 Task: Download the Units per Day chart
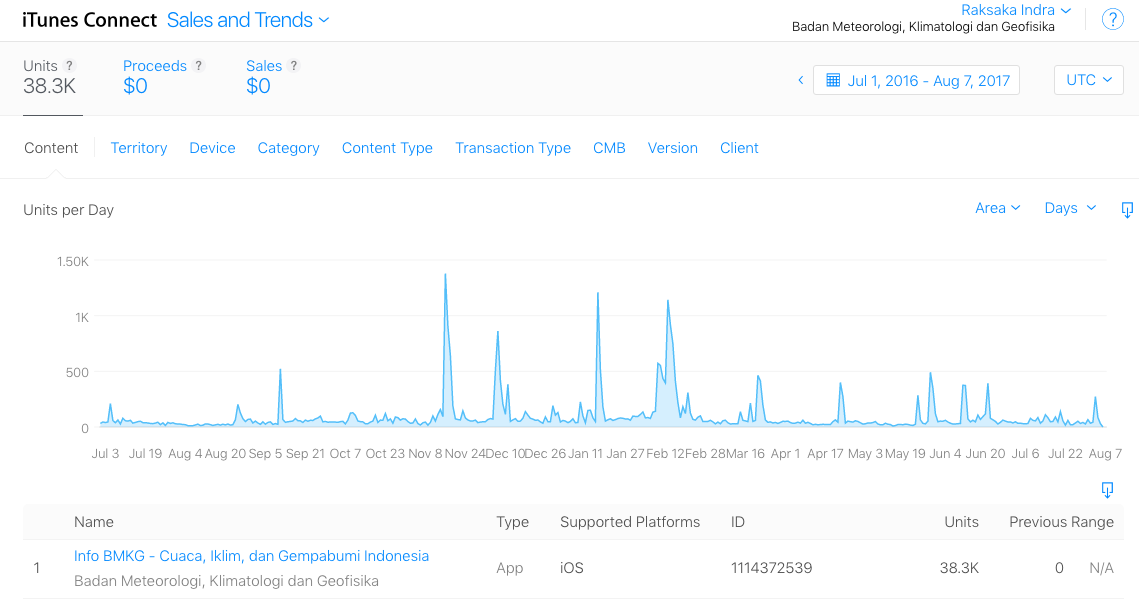tap(1127, 209)
